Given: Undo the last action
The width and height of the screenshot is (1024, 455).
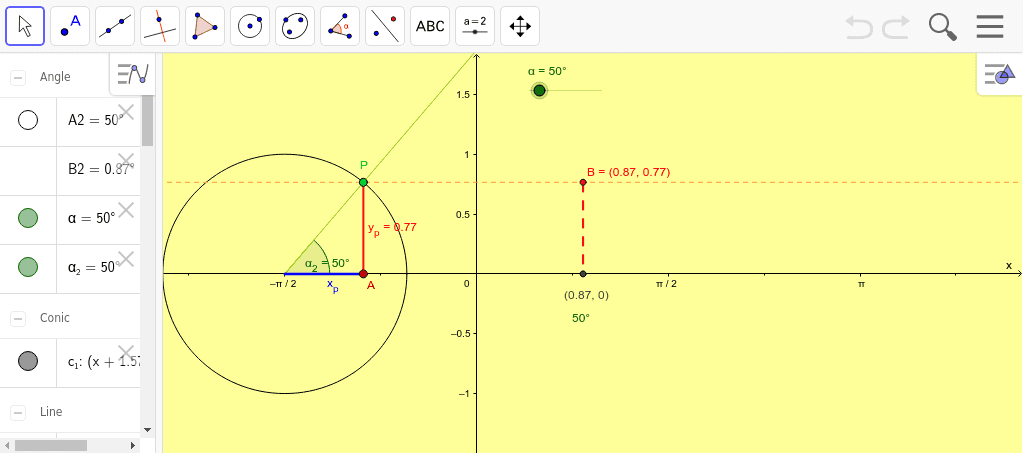Looking at the screenshot, I should click(859, 27).
